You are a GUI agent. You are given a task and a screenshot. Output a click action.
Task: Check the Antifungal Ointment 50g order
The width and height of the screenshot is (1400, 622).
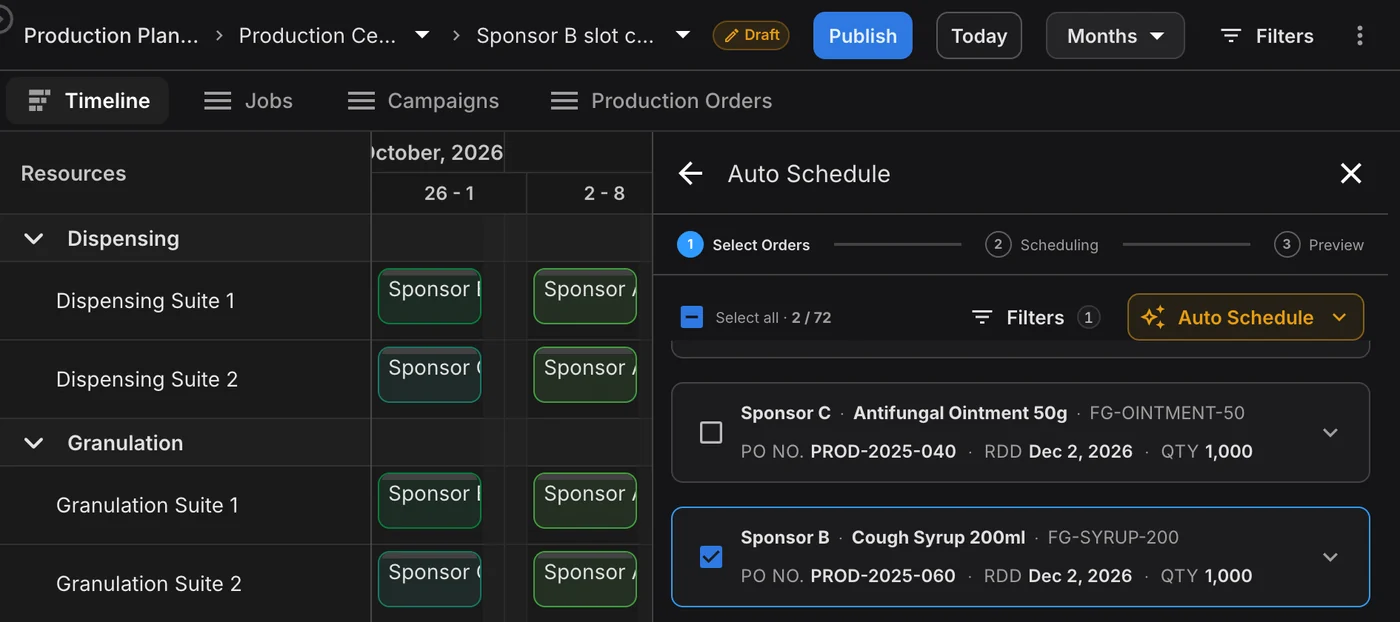pyautogui.click(x=711, y=432)
